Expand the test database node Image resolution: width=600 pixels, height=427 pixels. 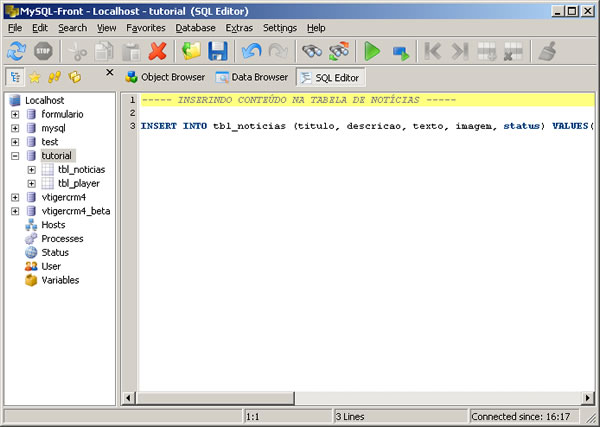[15, 142]
